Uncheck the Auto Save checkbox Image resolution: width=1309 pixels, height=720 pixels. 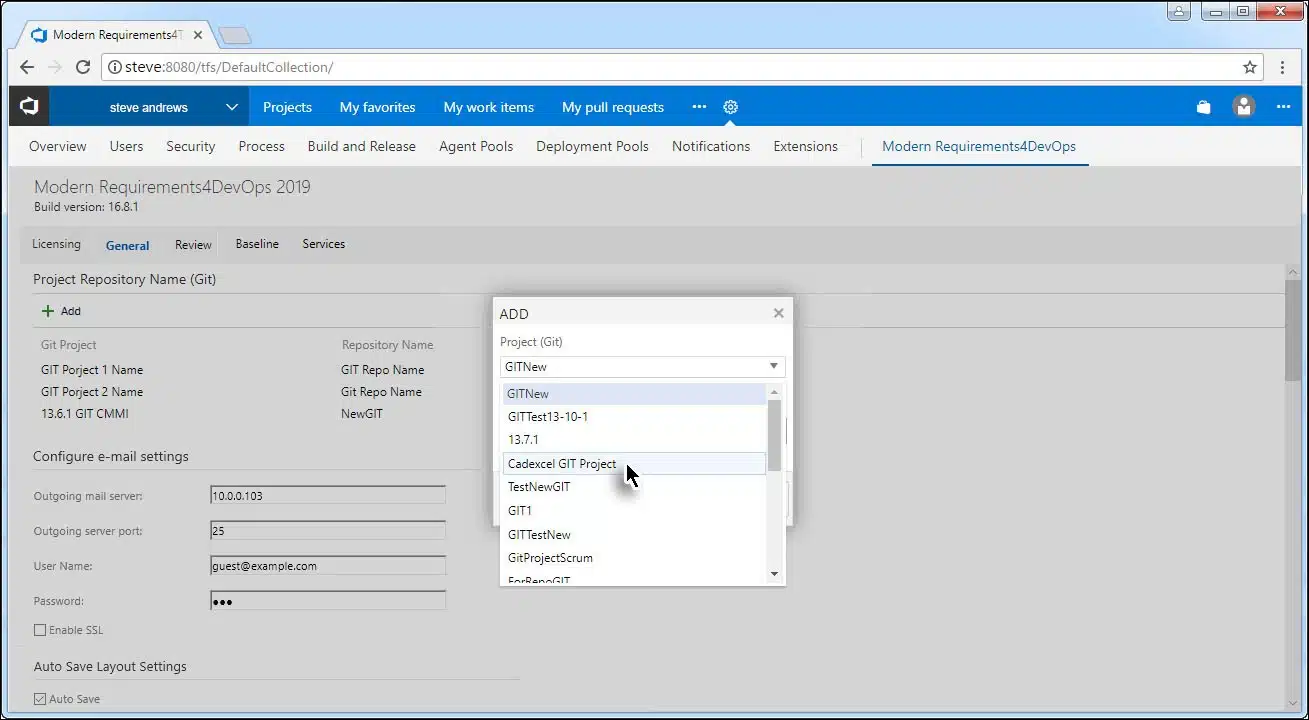coord(40,699)
